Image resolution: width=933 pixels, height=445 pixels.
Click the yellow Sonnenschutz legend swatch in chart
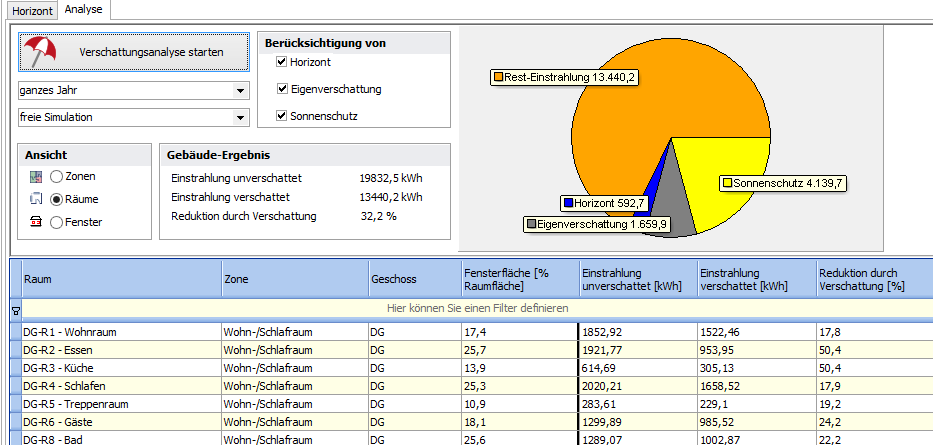click(728, 184)
